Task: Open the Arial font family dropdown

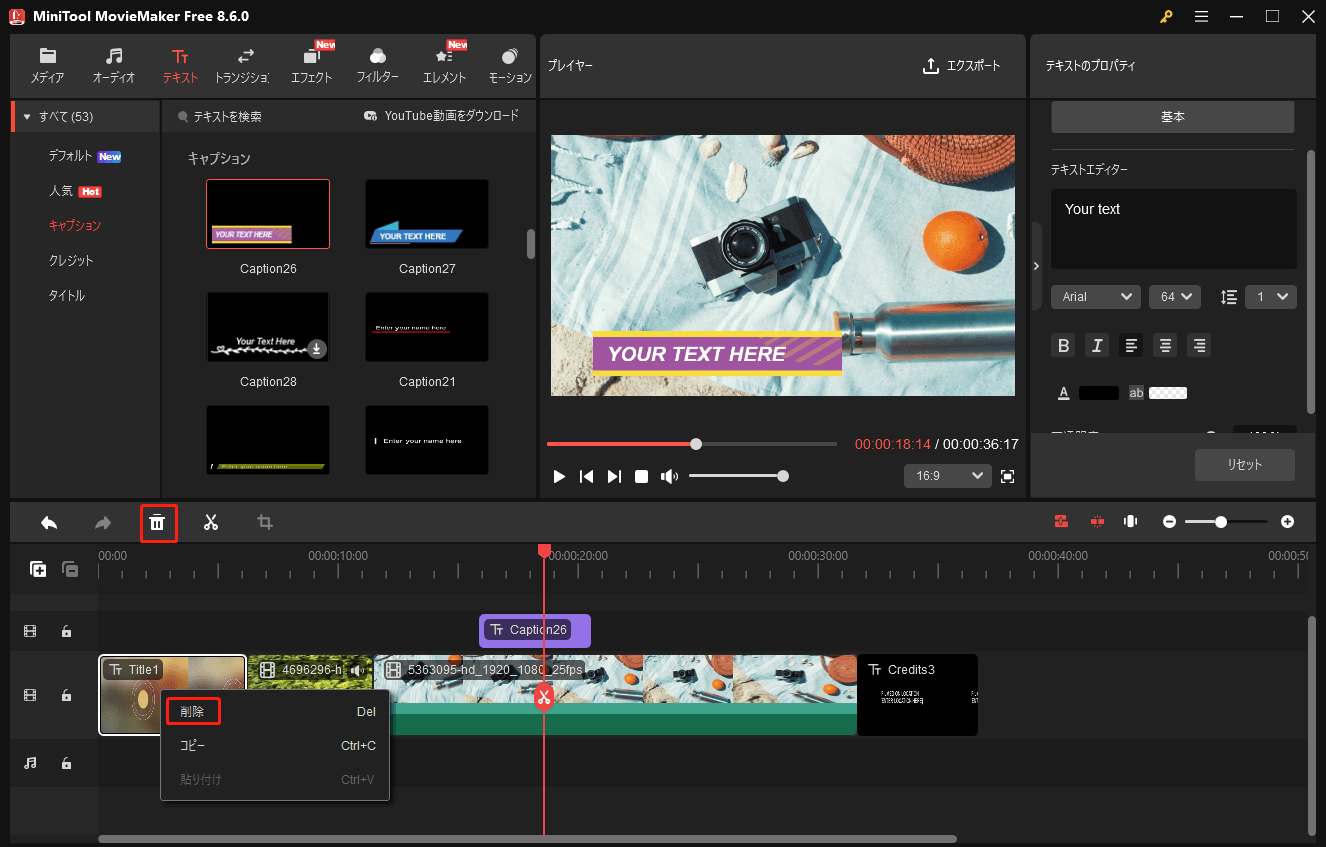Action: pos(1095,296)
